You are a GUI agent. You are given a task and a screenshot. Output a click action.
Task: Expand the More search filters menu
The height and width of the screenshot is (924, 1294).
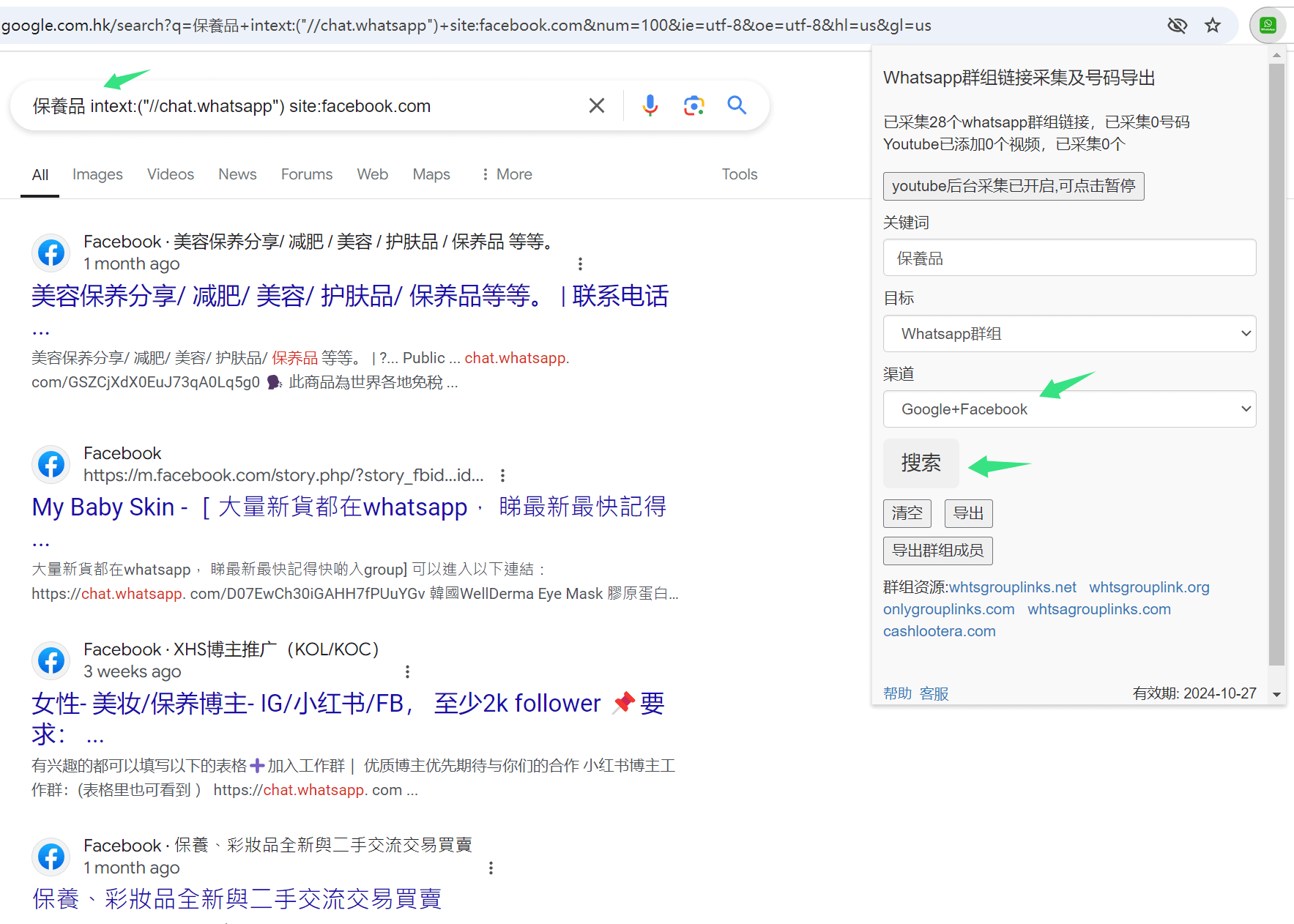507,174
